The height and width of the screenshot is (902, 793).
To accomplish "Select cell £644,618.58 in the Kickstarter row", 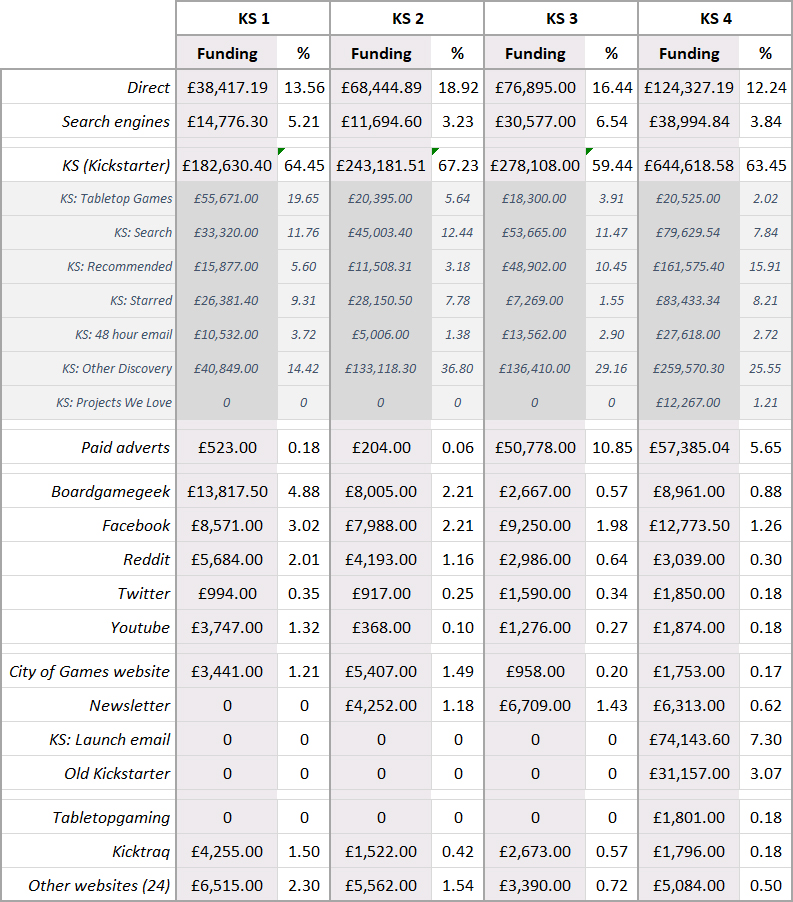I will pyautogui.click(x=689, y=166).
